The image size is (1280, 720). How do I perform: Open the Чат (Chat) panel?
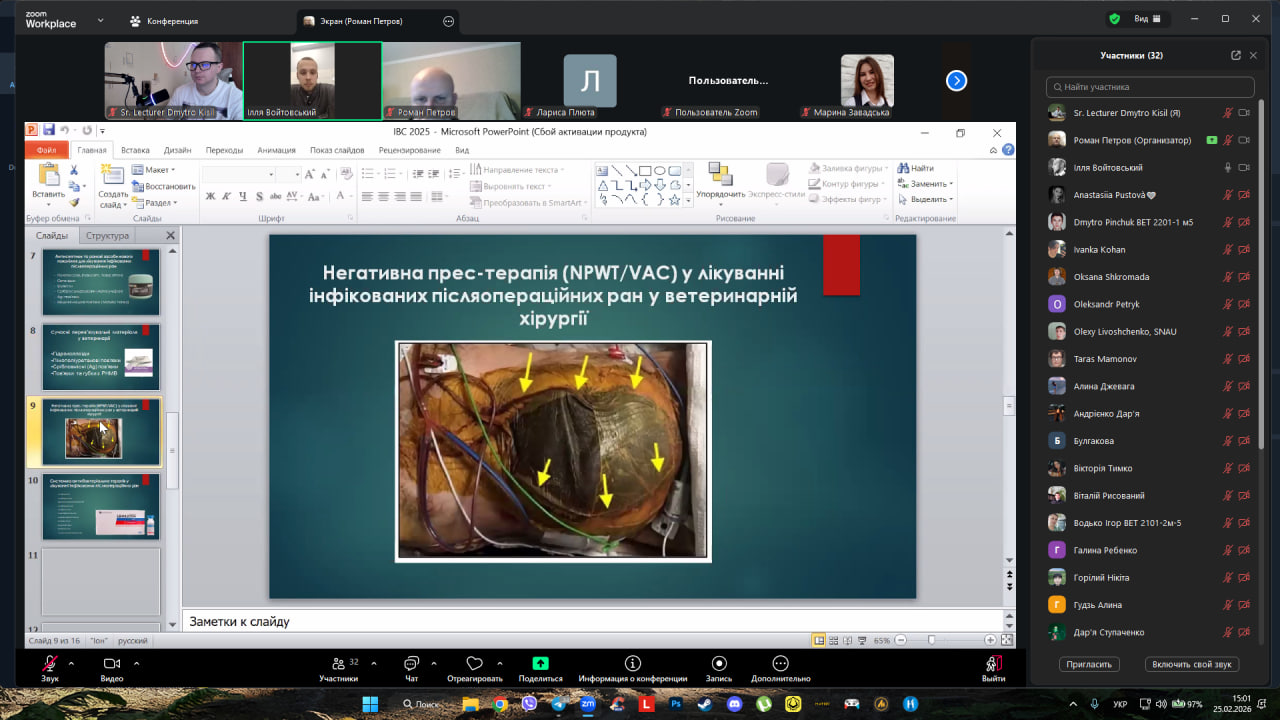pyautogui.click(x=411, y=664)
